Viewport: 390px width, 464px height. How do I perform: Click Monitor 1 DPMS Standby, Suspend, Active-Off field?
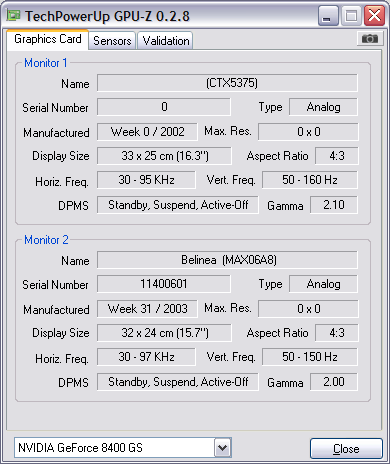click(x=178, y=205)
